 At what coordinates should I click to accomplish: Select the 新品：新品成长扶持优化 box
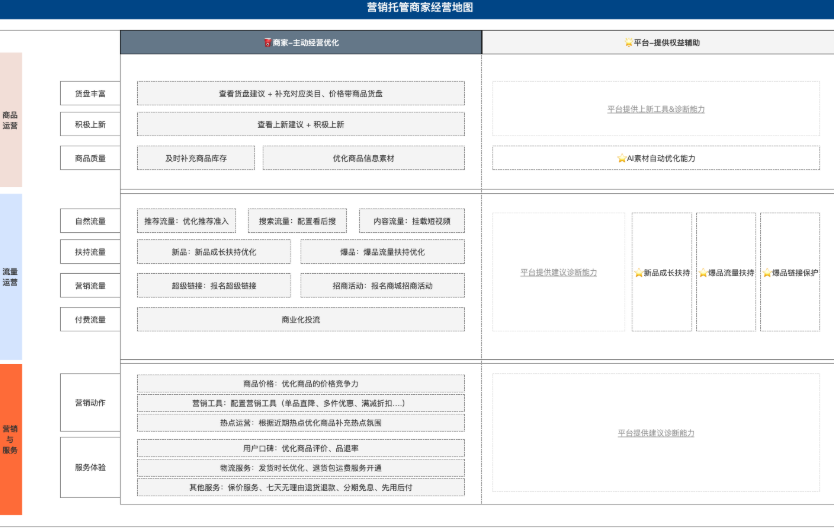(214, 252)
